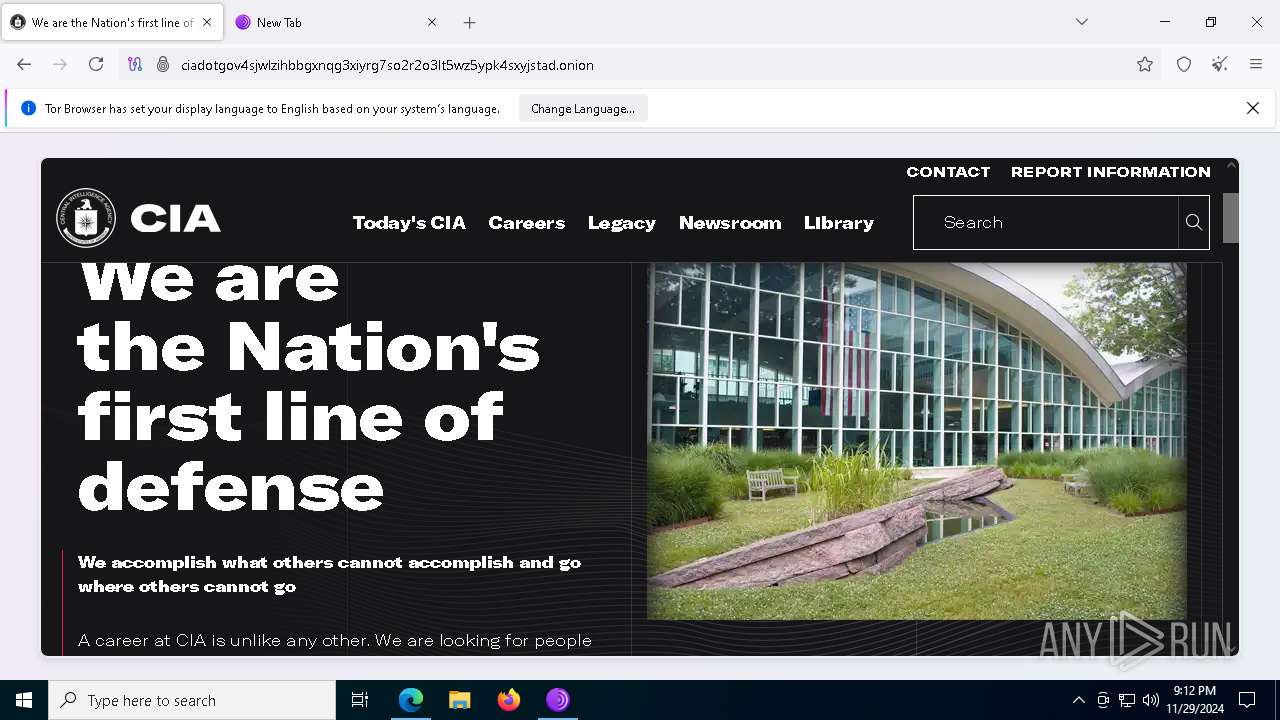Click the 'A career at CIA is unlike' paragraph
Image resolution: width=1280 pixels, height=720 pixels.
(x=335, y=640)
